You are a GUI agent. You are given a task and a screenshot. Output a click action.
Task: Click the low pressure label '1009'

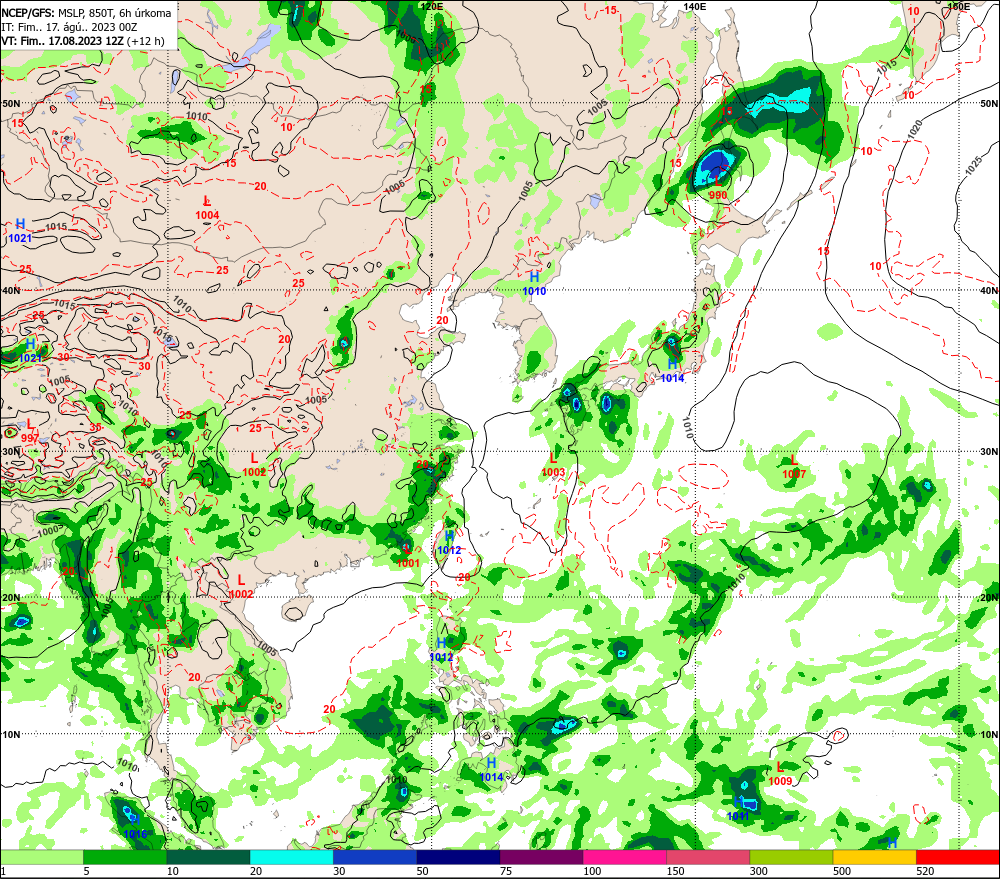pos(780,781)
